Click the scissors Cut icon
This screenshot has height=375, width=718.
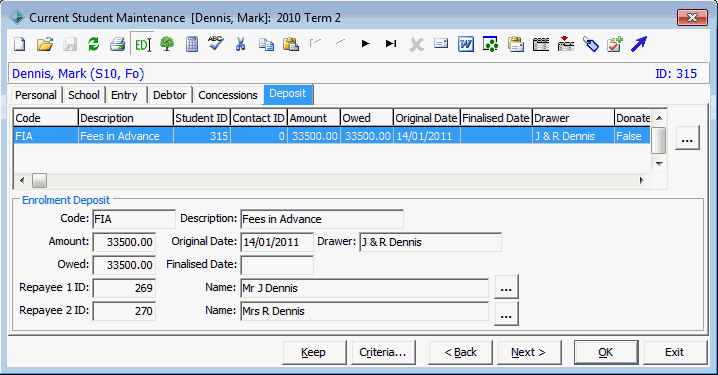point(240,44)
